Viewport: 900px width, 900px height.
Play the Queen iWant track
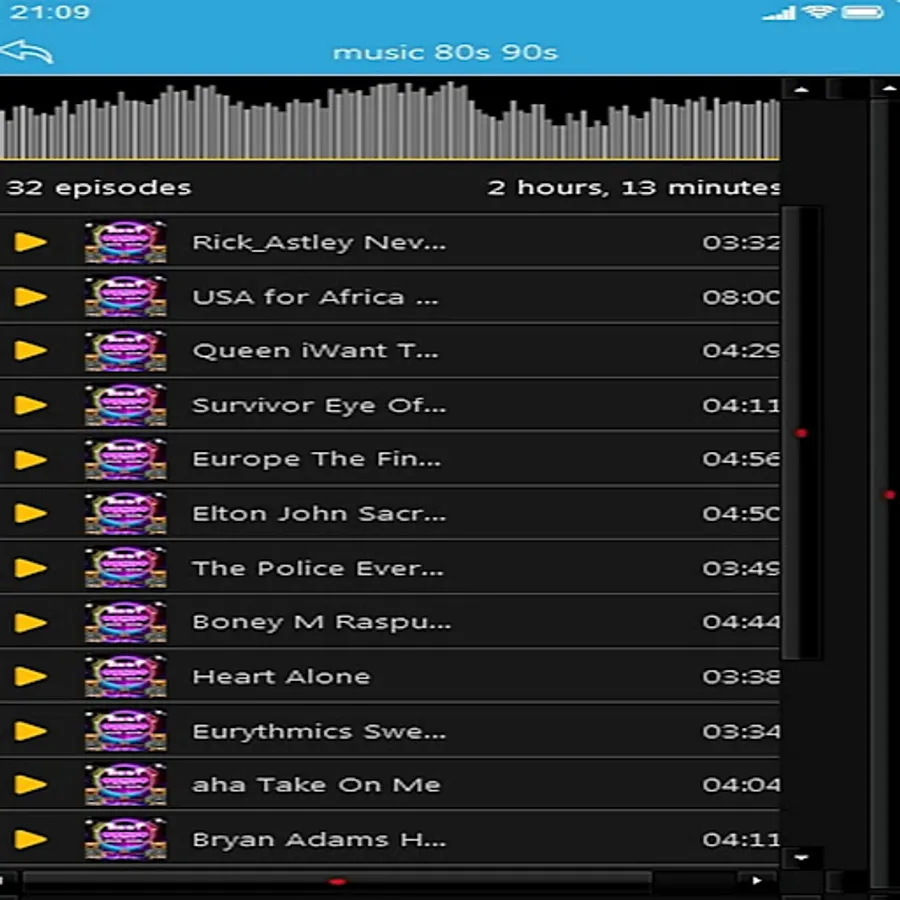tap(30, 350)
